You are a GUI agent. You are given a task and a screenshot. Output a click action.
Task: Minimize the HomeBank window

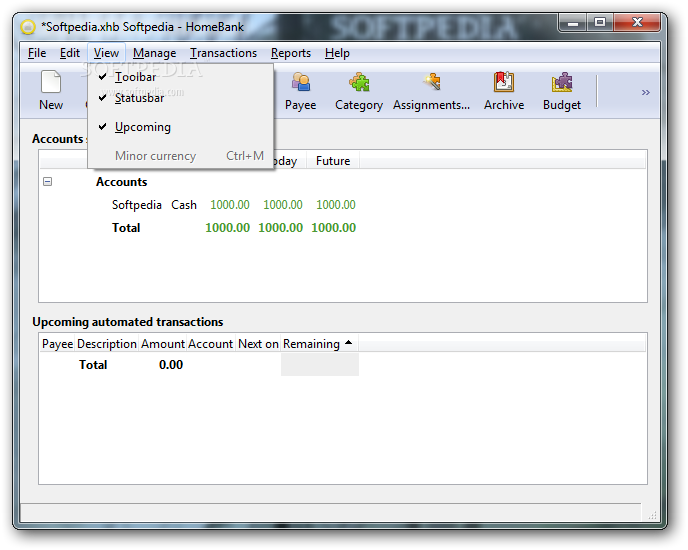(573, 23)
